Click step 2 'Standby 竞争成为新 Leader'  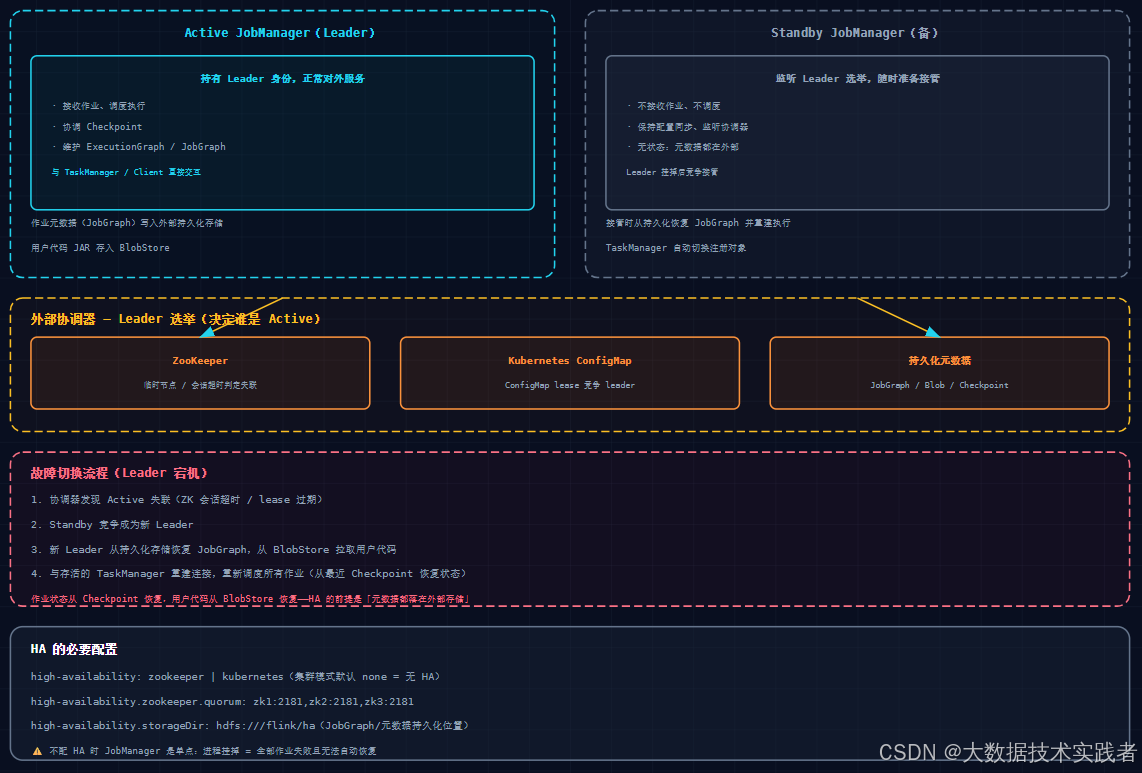click(112, 525)
